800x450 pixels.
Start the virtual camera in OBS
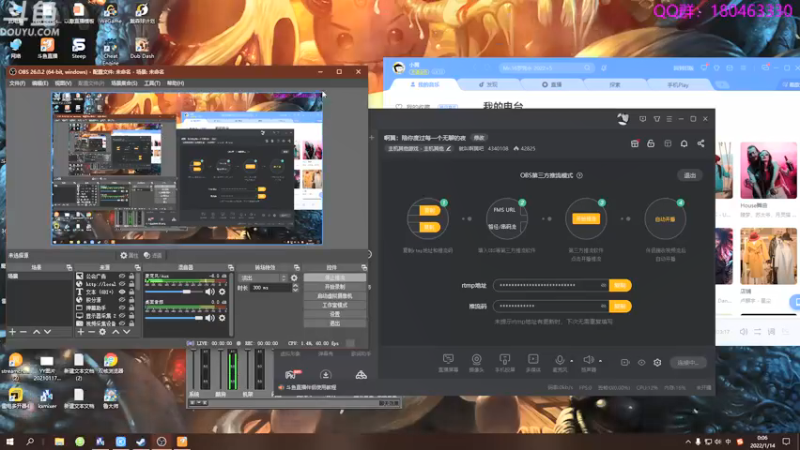pyautogui.click(x=335, y=296)
